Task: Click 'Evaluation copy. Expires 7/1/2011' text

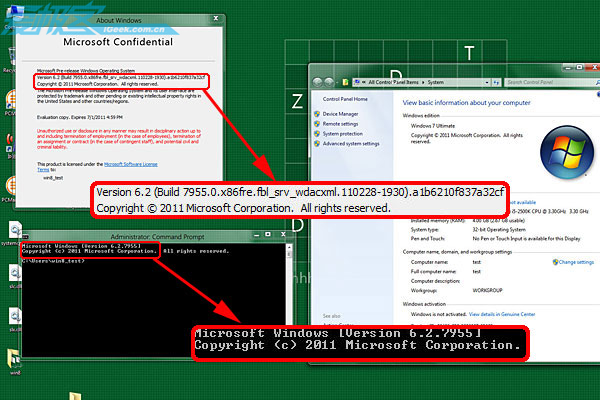Action: tap(80, 118)
